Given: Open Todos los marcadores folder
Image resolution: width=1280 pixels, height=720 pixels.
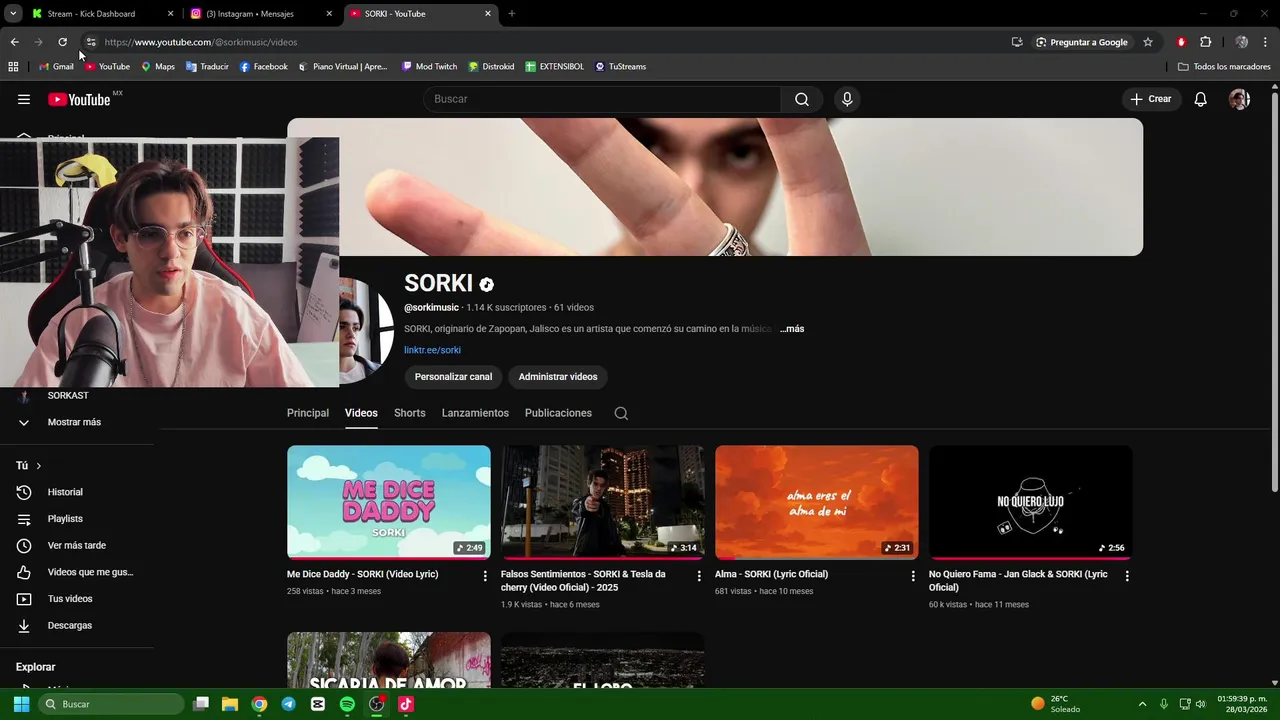Looking at the screenshot, I should coord(1224,67).
